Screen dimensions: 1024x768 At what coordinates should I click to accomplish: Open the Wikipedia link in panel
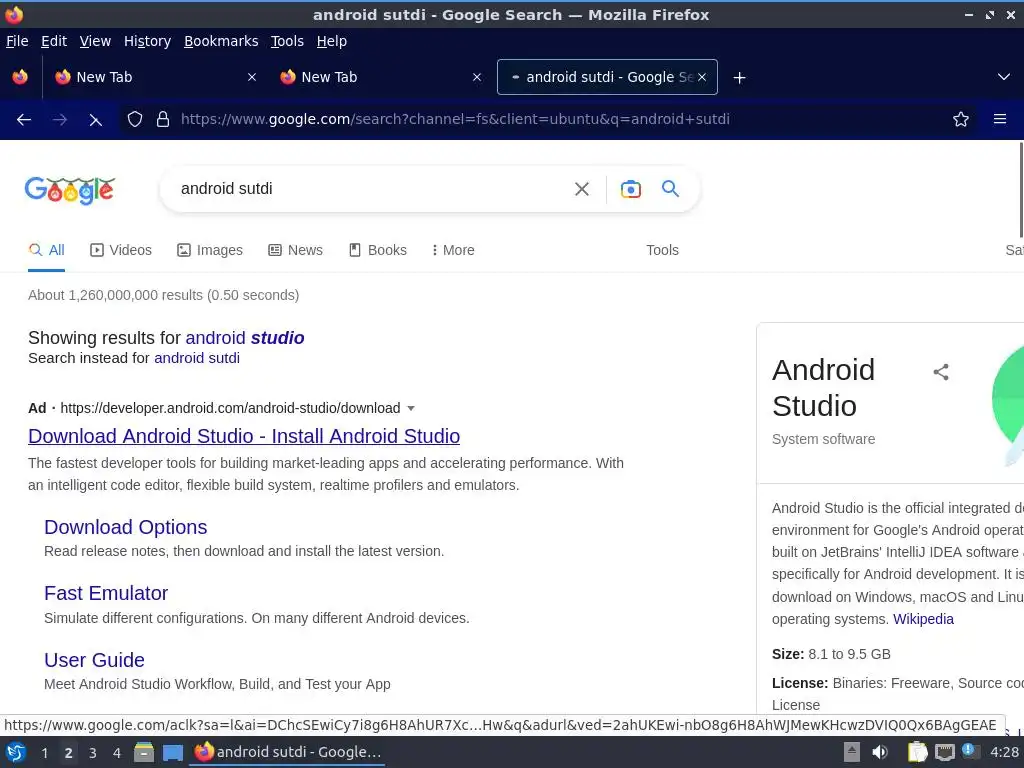pyautogui.click(x=923, y=619)
